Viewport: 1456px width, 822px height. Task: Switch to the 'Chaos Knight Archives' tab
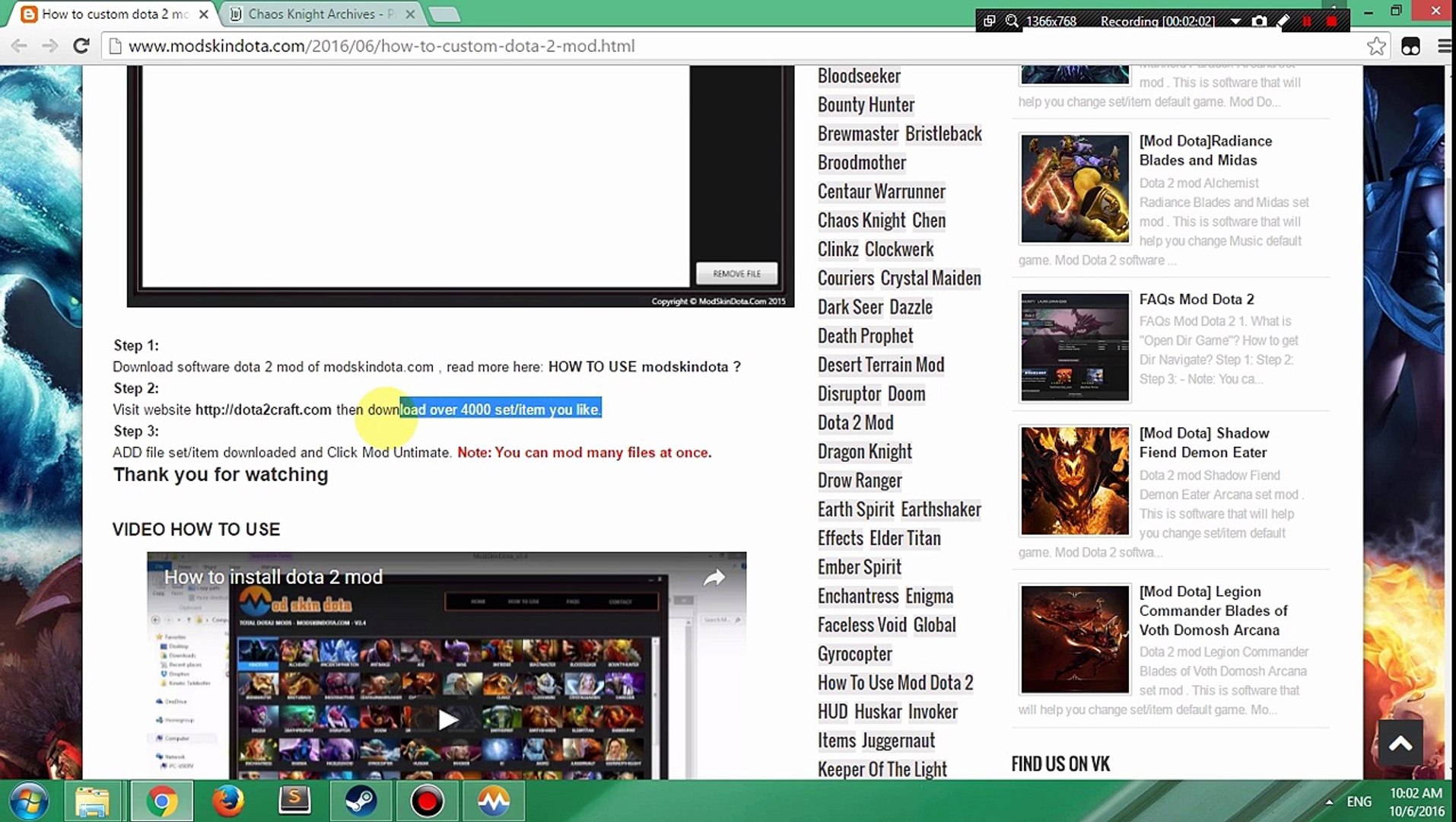point(321,14)
